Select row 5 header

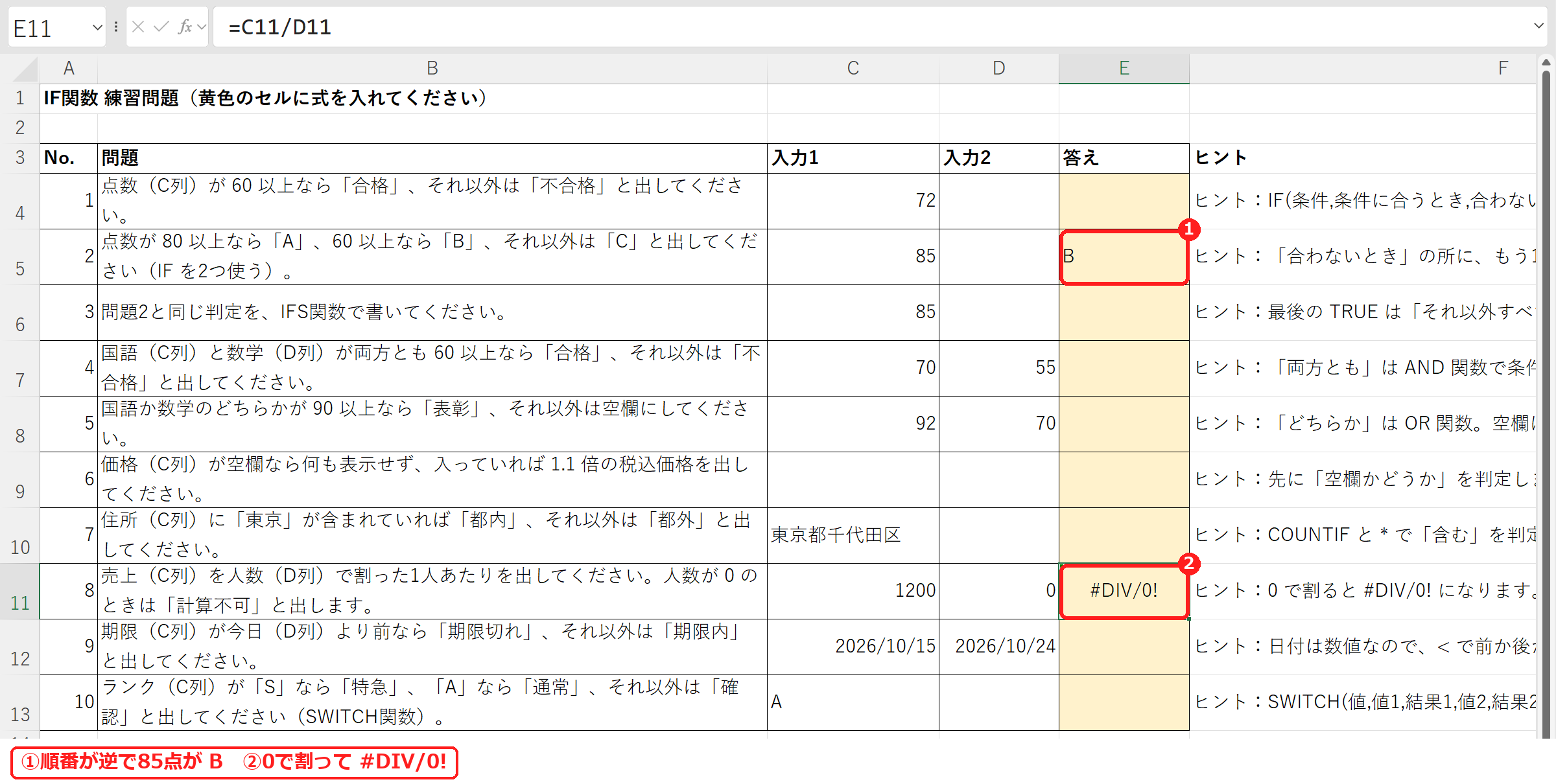tap(20, 257)
